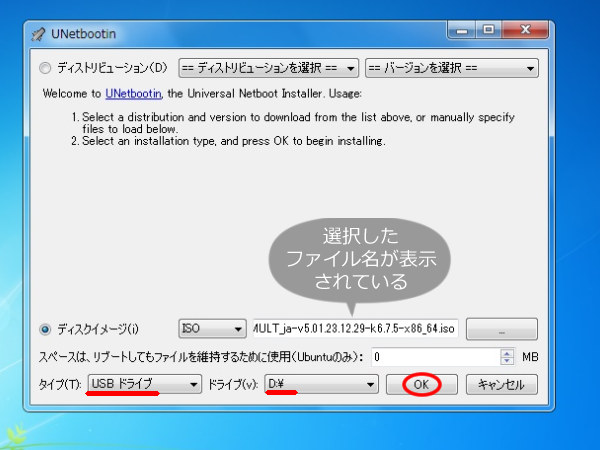
Task: Click the persistent space MB input field
Action: [436, 357]
